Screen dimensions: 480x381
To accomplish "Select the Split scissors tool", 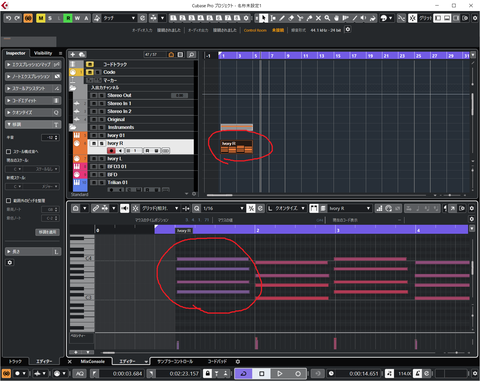I will [x=300, y=18].
